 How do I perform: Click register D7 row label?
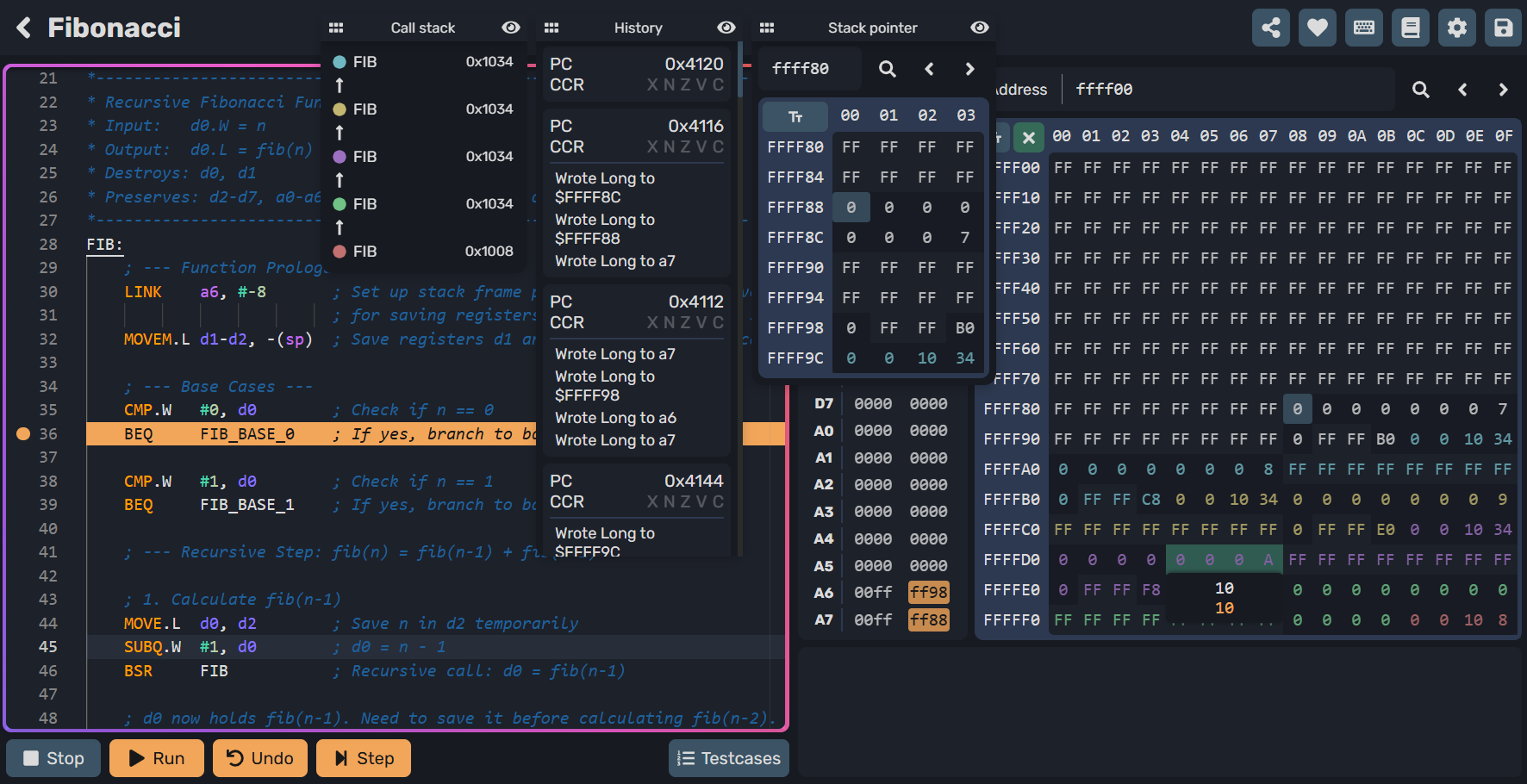coord(824,404)
